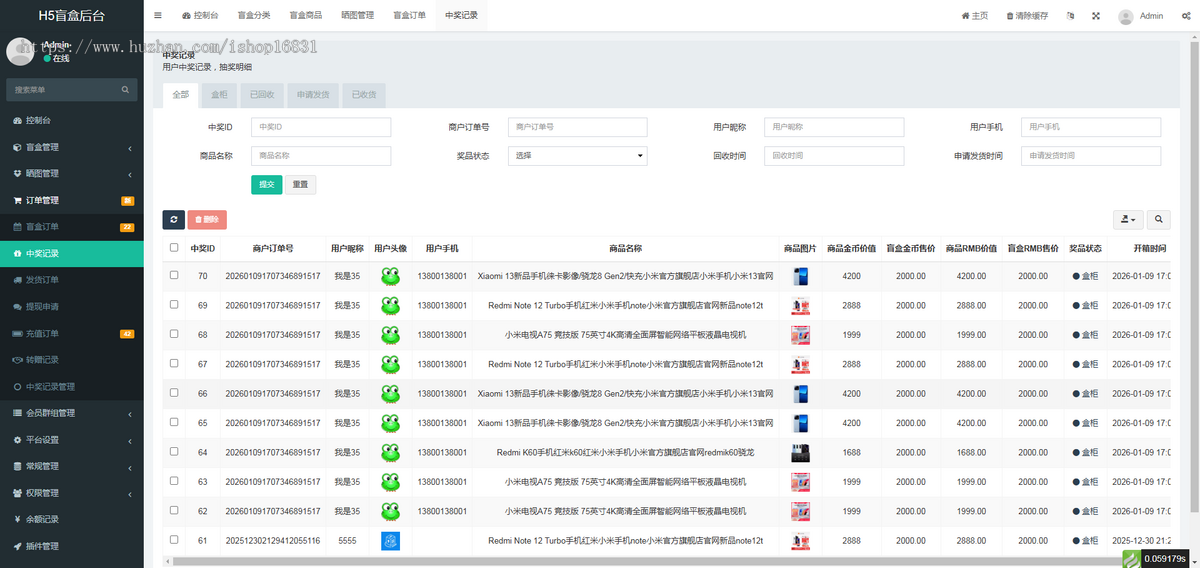
Task: Check the checkbox for row ID 67
Action: pos(174,364)
